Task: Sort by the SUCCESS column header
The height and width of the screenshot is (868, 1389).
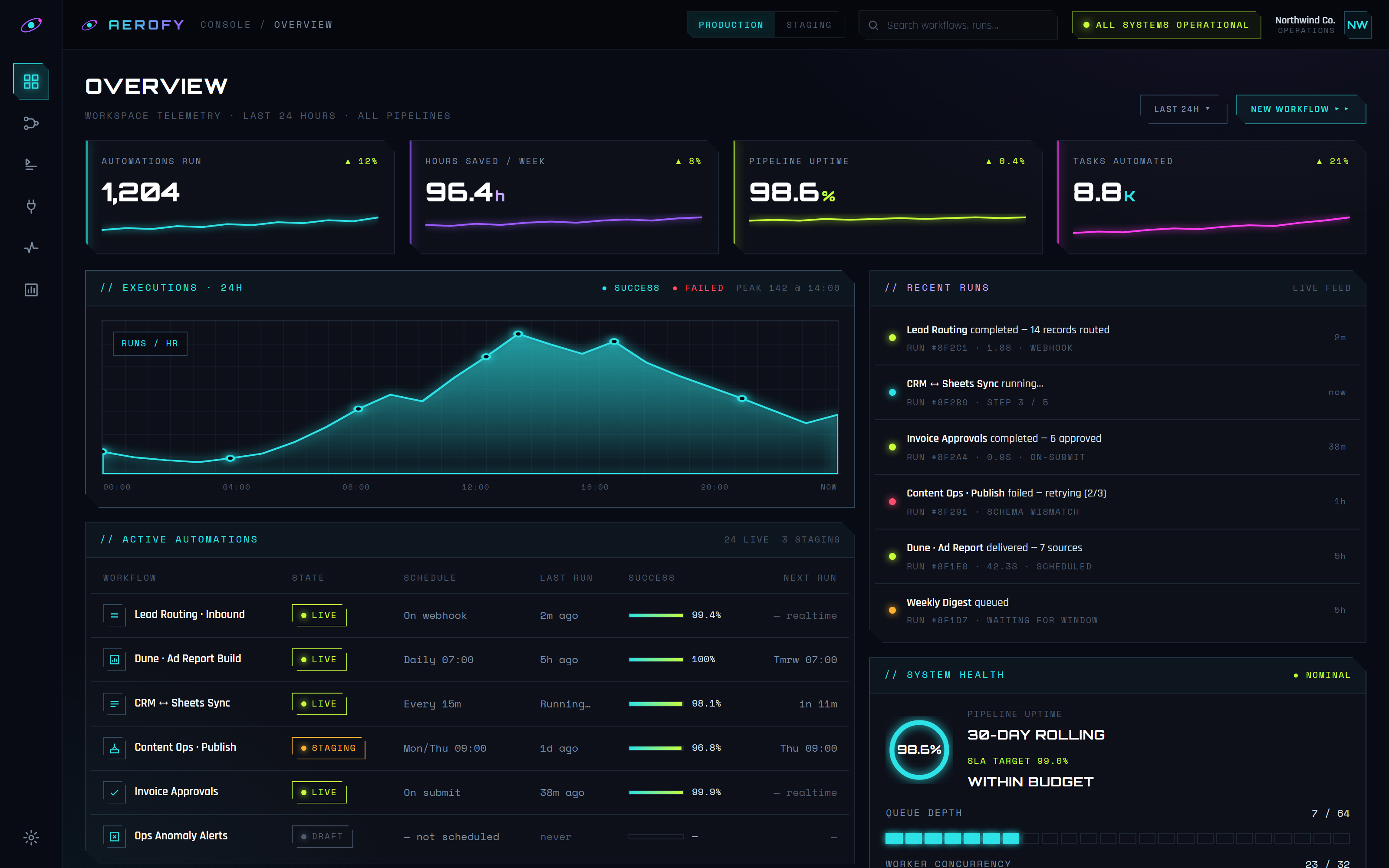Action: click(x=652, y=578)
